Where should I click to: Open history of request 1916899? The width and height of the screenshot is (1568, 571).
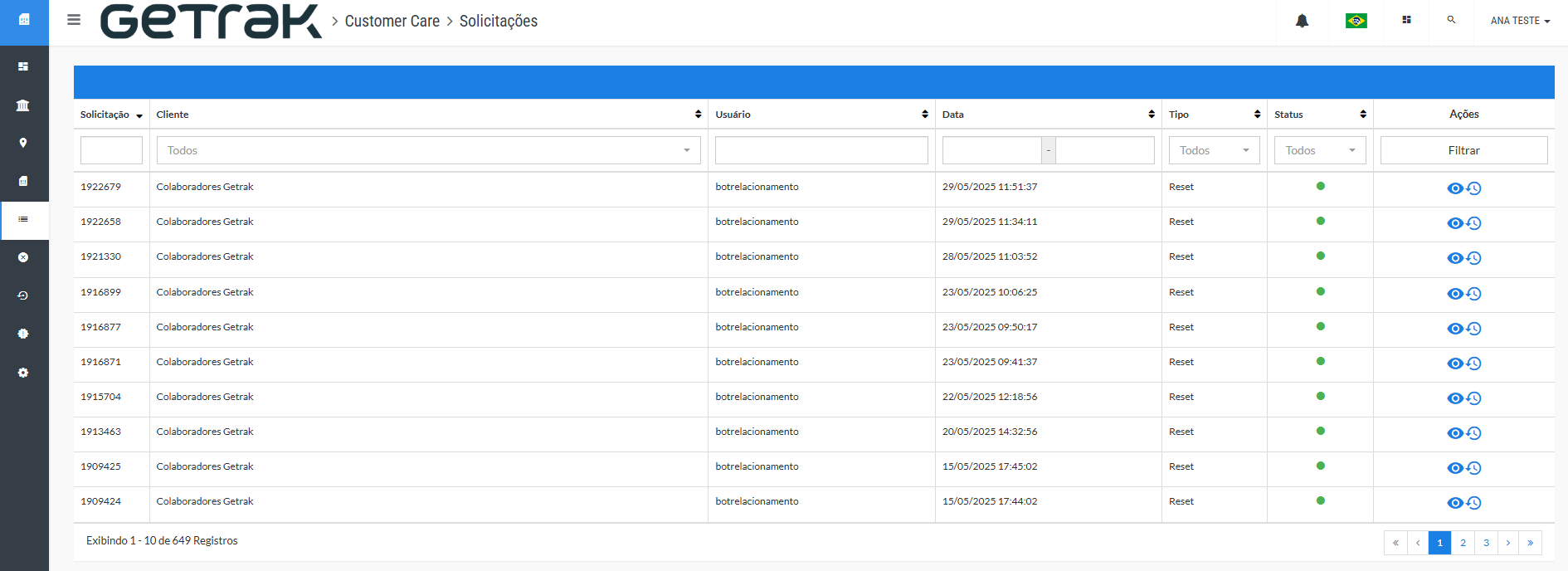(1473, 294)
